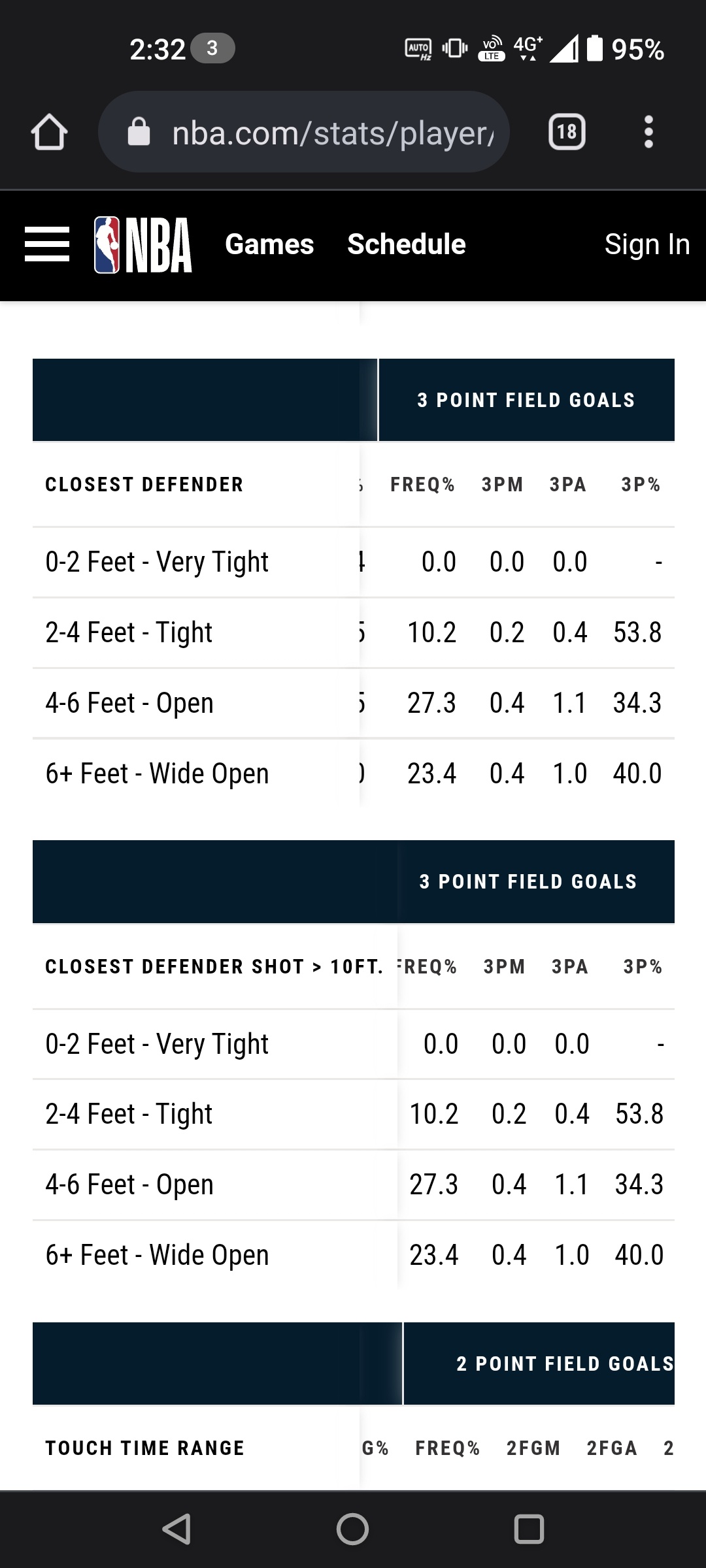Open the NBA hamburger navigation menu
706x1568 pixels.
coord(47,244)
